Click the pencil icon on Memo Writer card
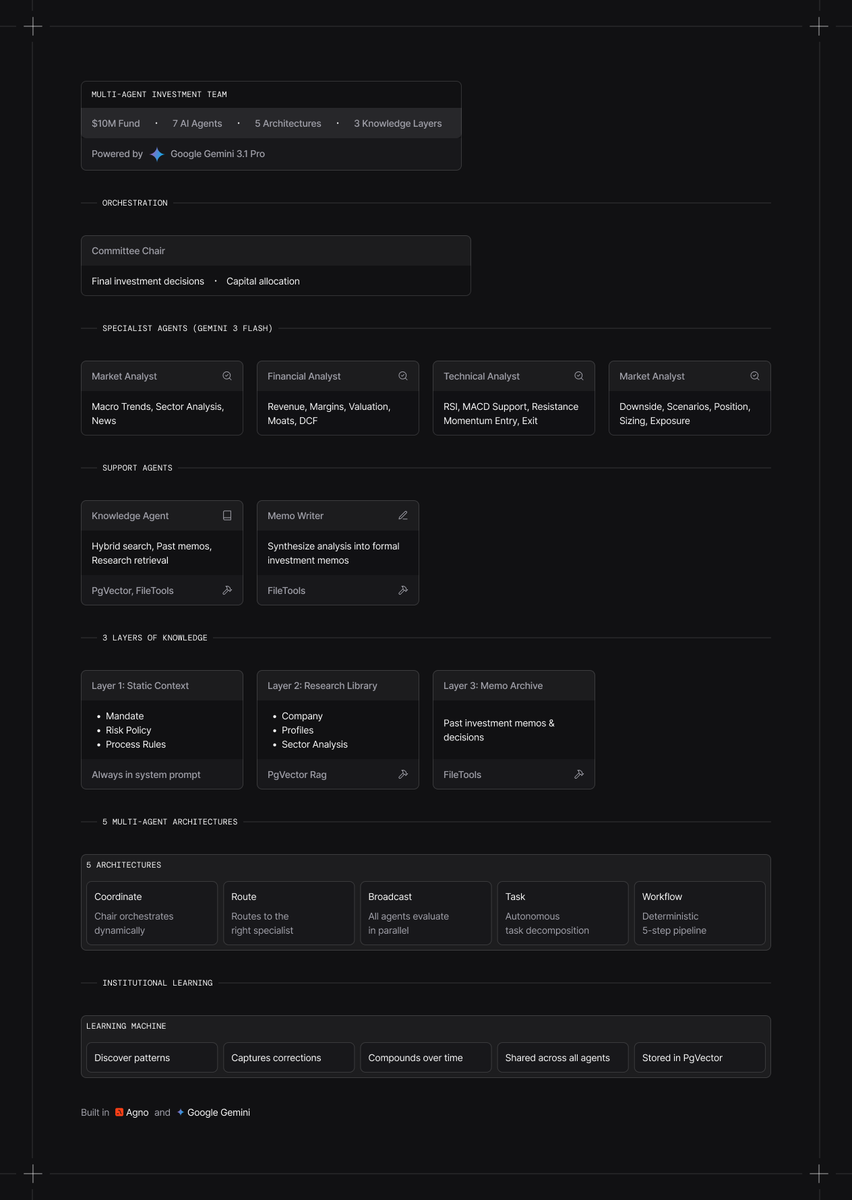The image size is (852, 1200). click(403, 515)
